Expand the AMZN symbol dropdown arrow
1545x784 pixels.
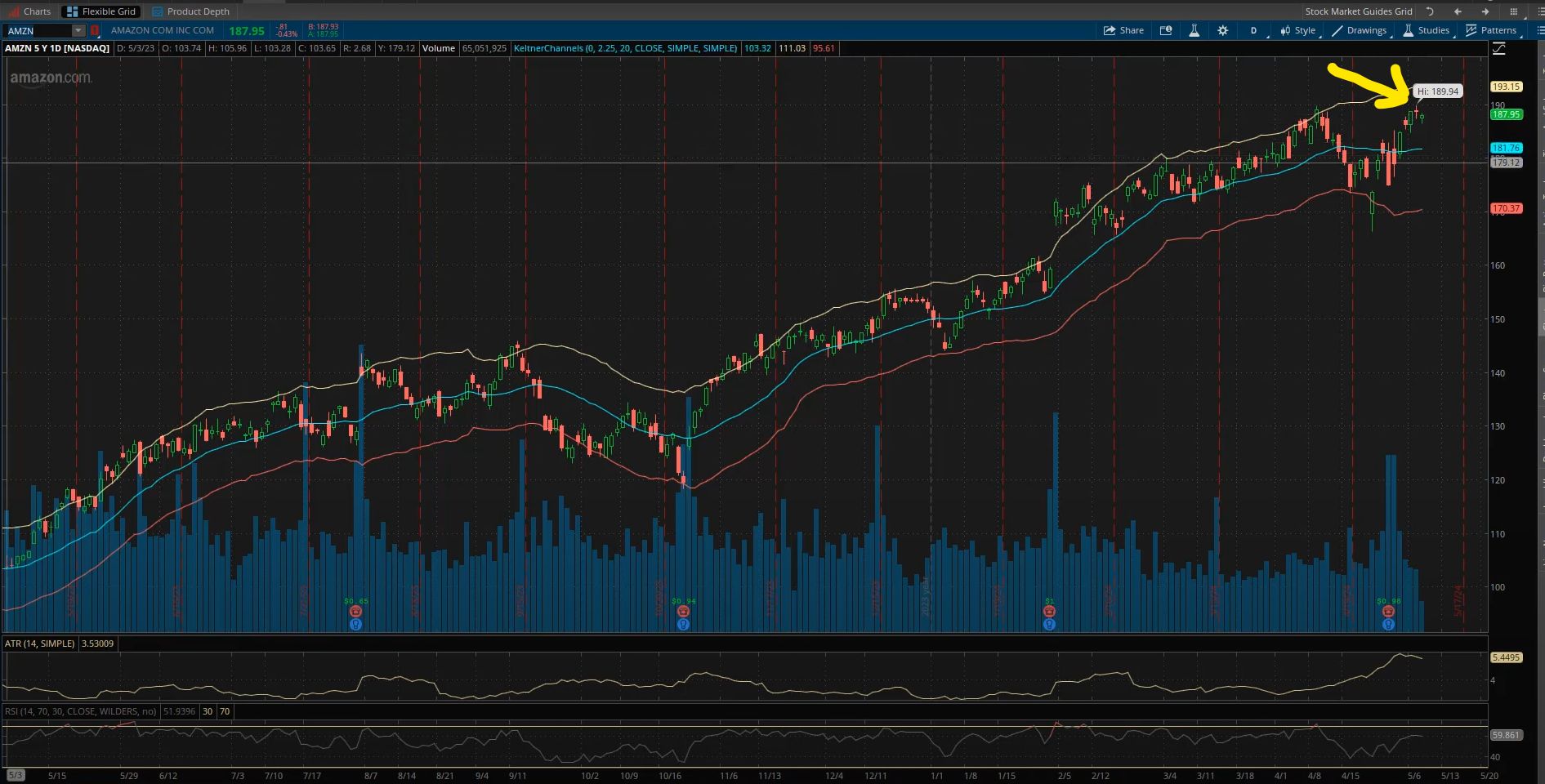78,30
